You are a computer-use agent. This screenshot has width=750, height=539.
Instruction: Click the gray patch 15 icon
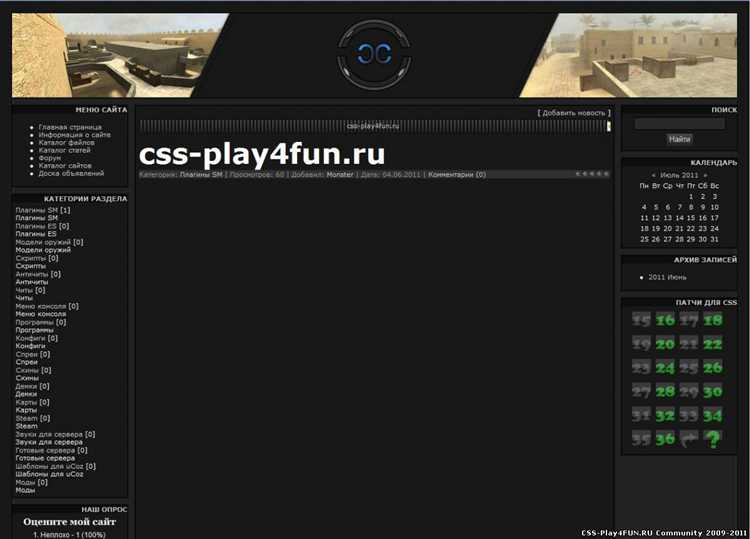(x=641, y=320)
